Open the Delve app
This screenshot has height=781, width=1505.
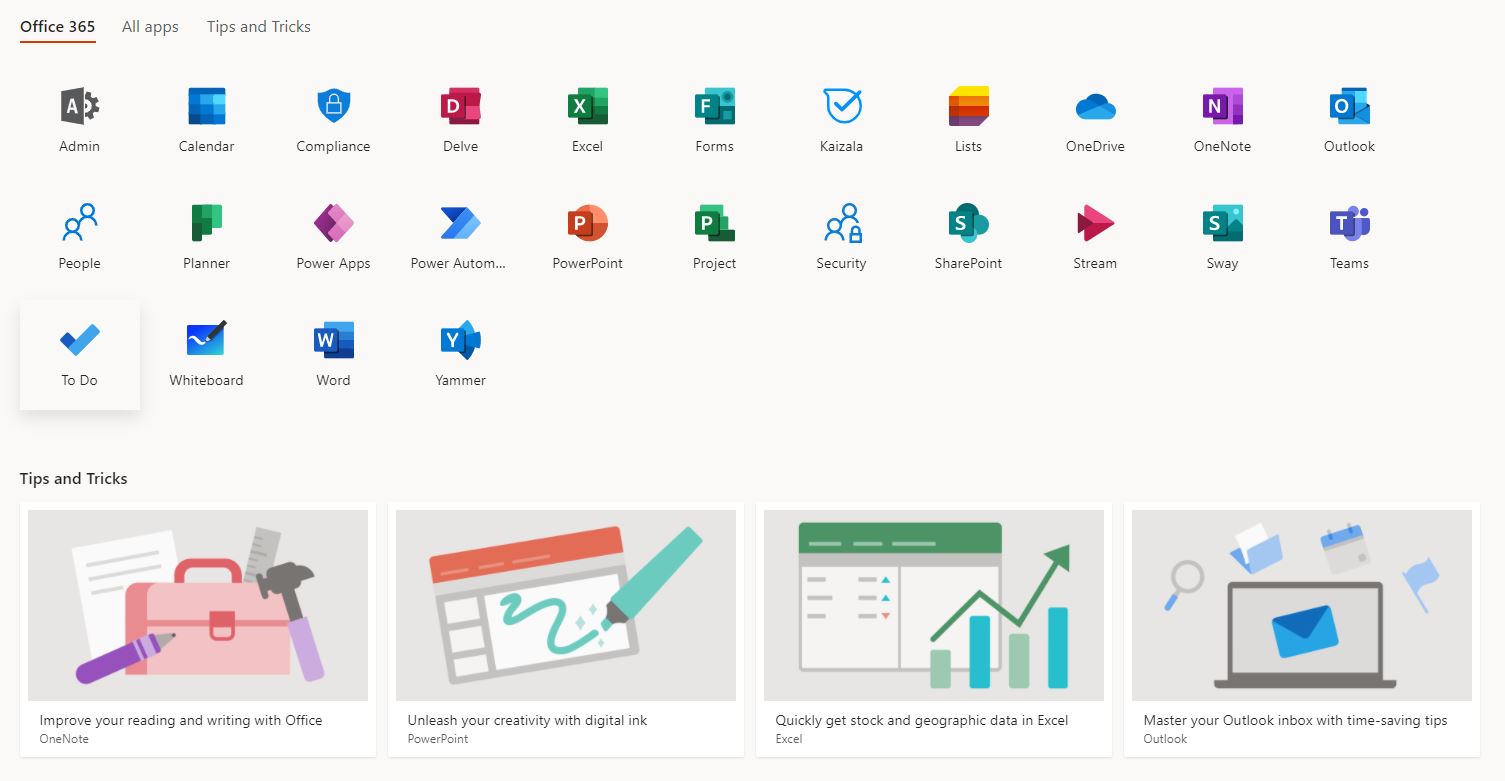(x=460, y=106)
